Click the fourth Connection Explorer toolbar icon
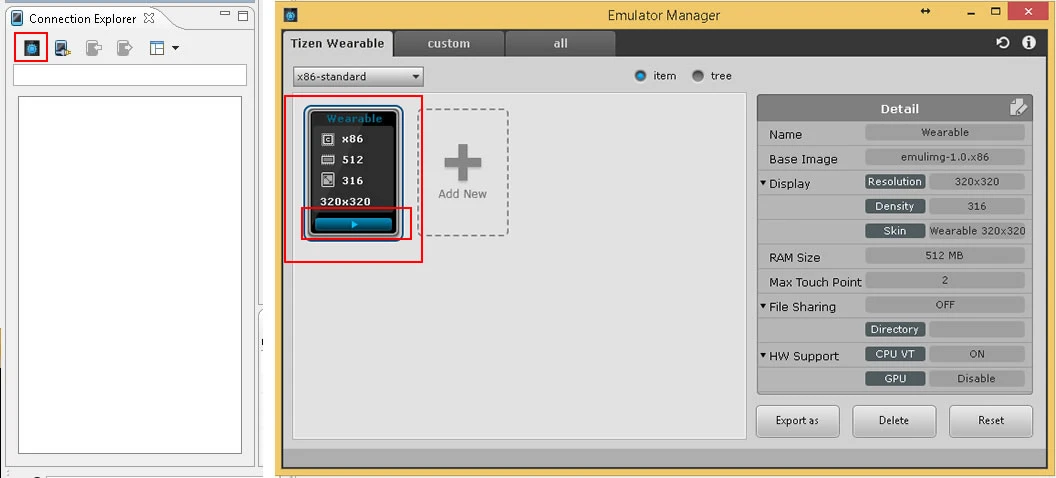 click(x=125, y=48)
